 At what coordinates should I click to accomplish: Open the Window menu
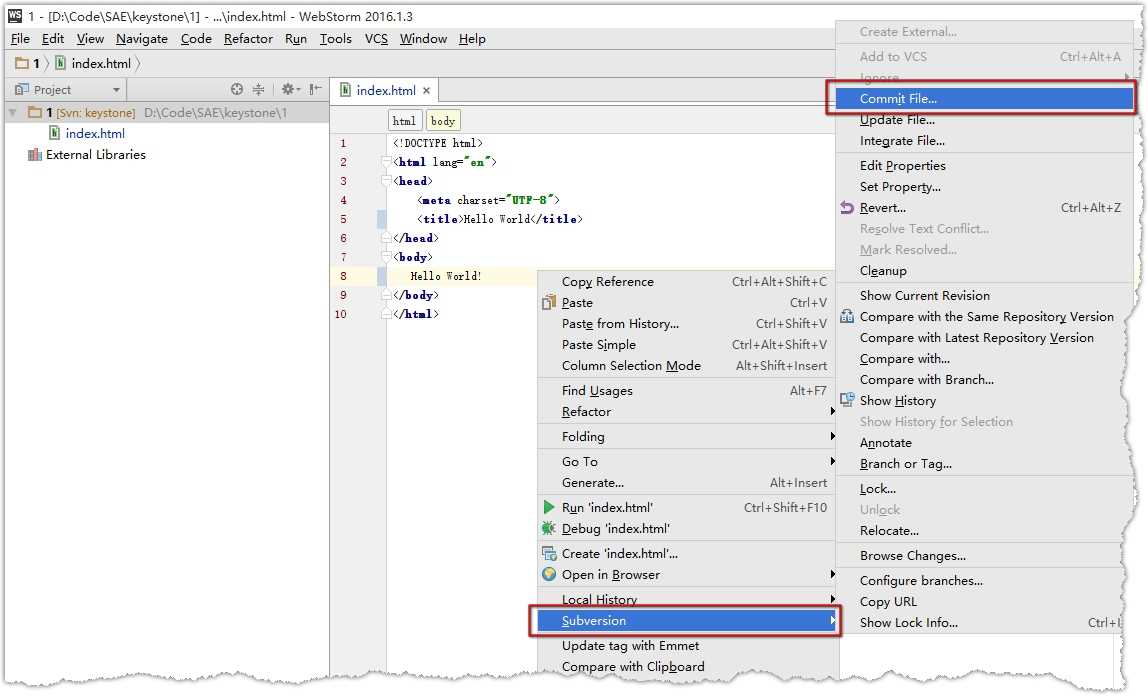(x=423, y=39)
